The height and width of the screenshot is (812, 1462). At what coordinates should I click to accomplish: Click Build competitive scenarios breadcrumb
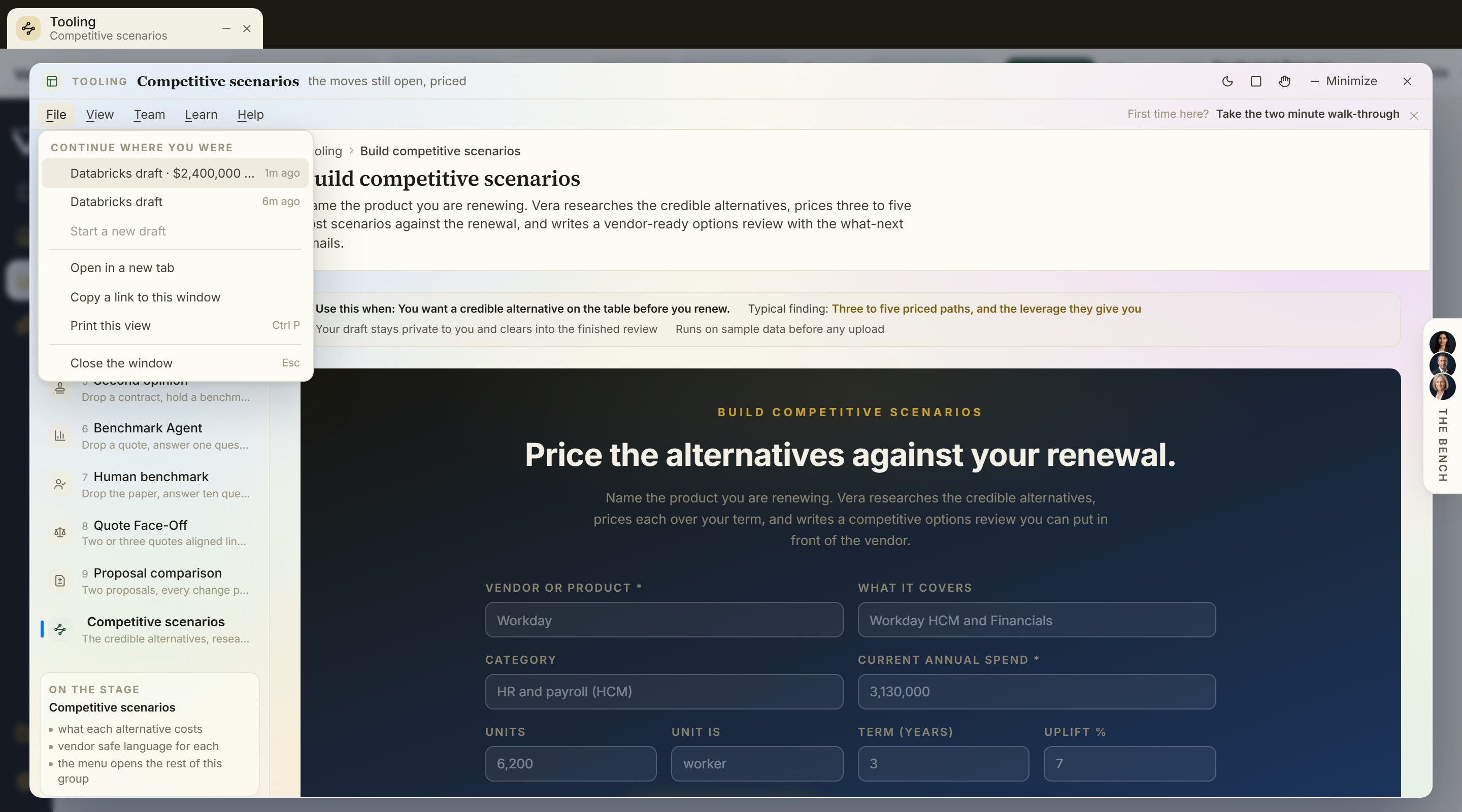click(440, 151)
